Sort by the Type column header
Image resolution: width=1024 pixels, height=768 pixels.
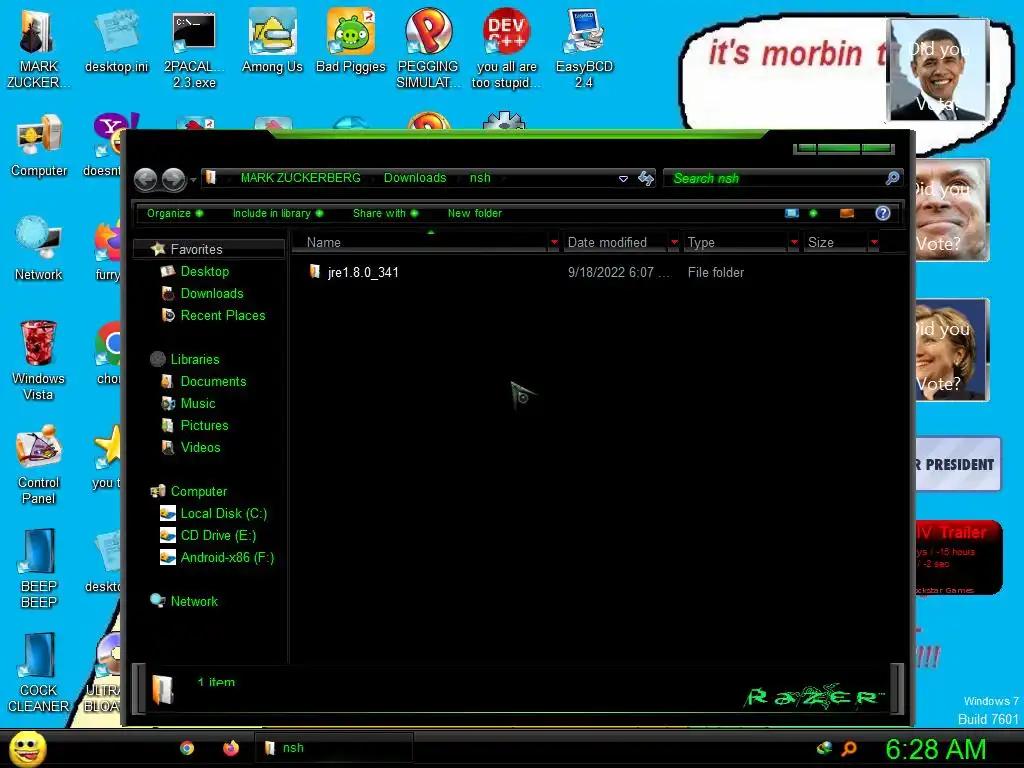tap(735, 242)
